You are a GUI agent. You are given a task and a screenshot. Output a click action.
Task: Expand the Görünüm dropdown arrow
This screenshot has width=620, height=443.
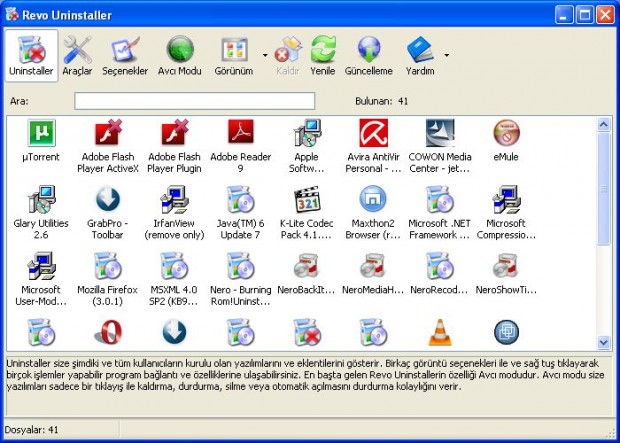pos(265,55)
